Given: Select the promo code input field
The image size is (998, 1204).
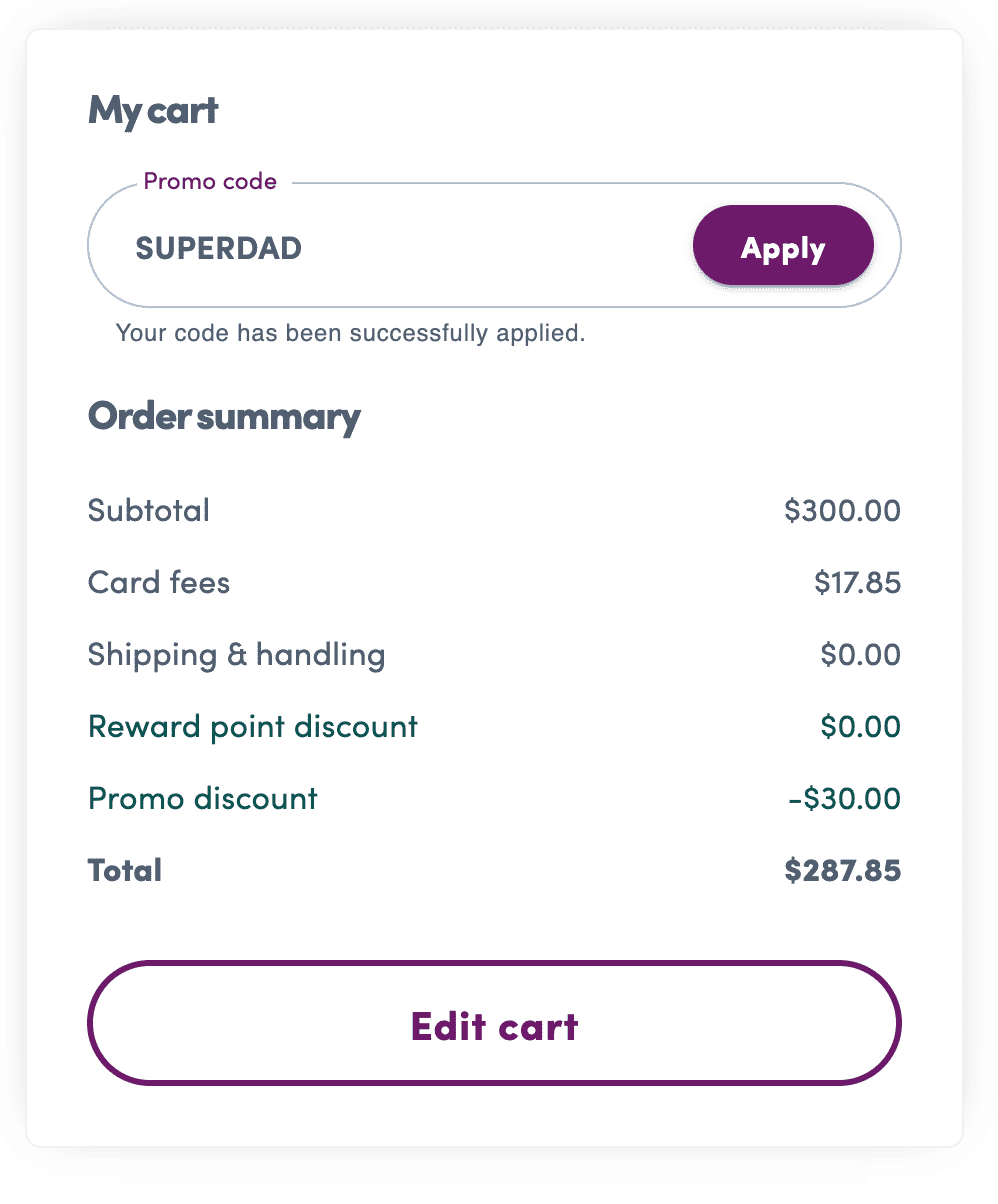Looking at the screenshot, I should pyautogui.click(x=400, y=245).
